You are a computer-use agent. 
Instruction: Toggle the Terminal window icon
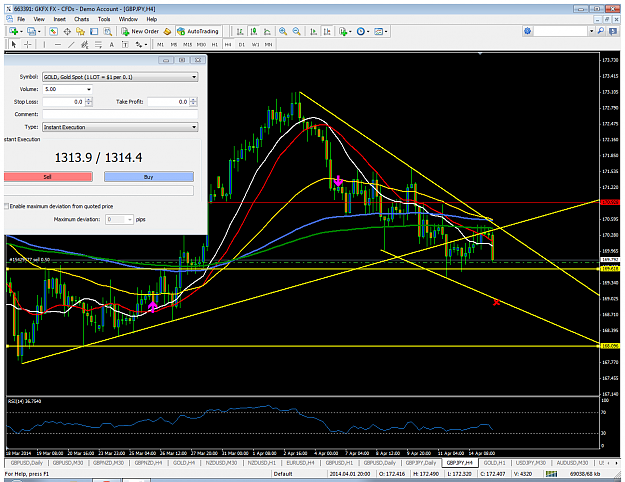tap(94, 31)
